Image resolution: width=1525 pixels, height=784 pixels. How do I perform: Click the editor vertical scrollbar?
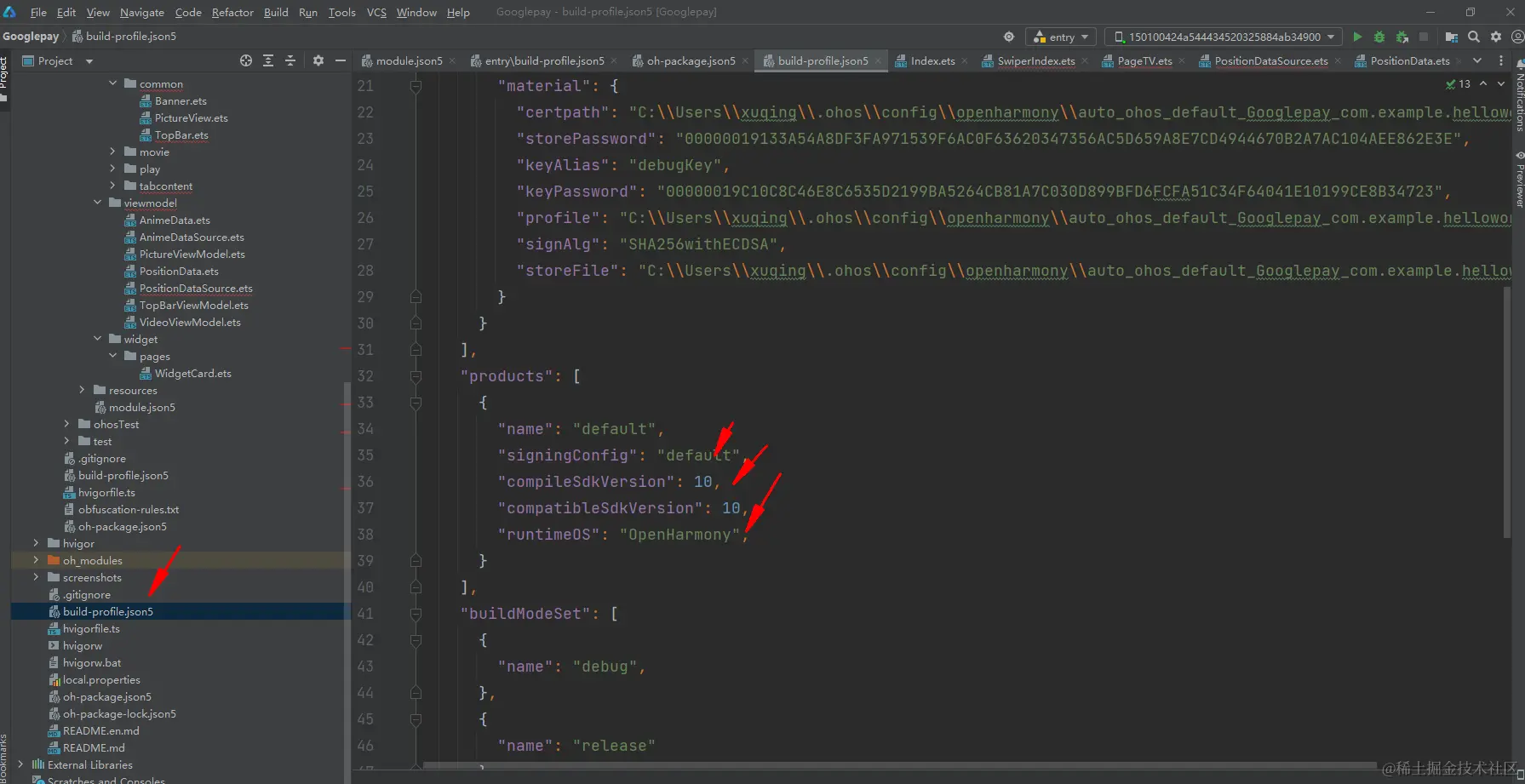point(1507,412)
